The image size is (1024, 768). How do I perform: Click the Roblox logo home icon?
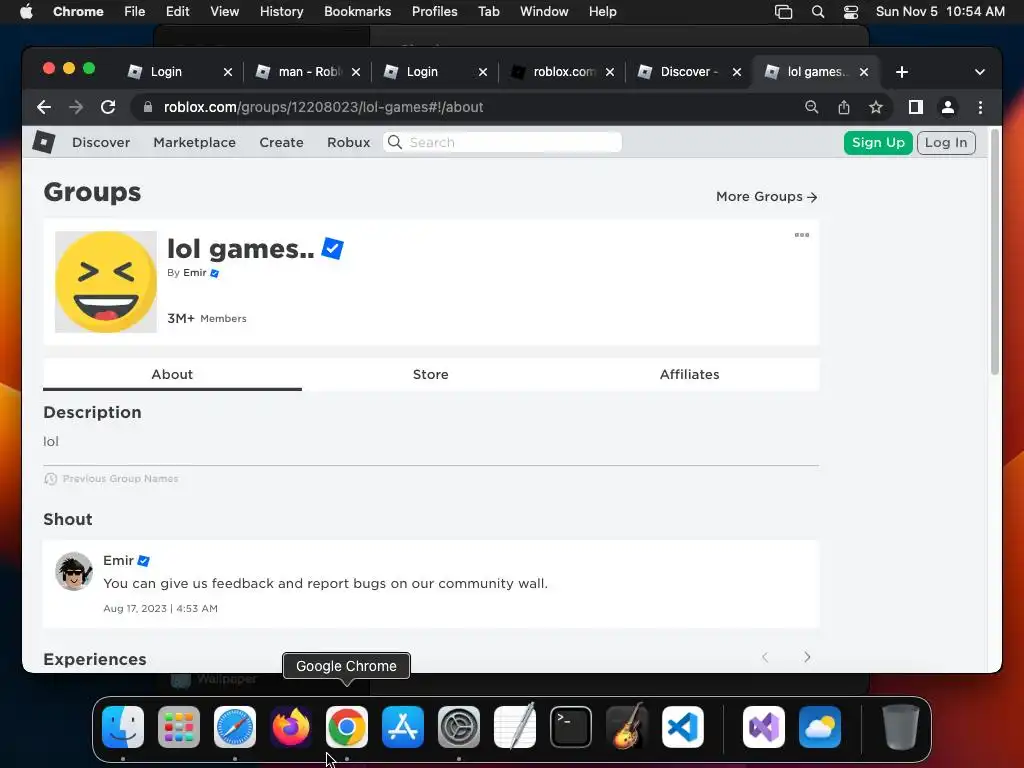tap(44, 142)
